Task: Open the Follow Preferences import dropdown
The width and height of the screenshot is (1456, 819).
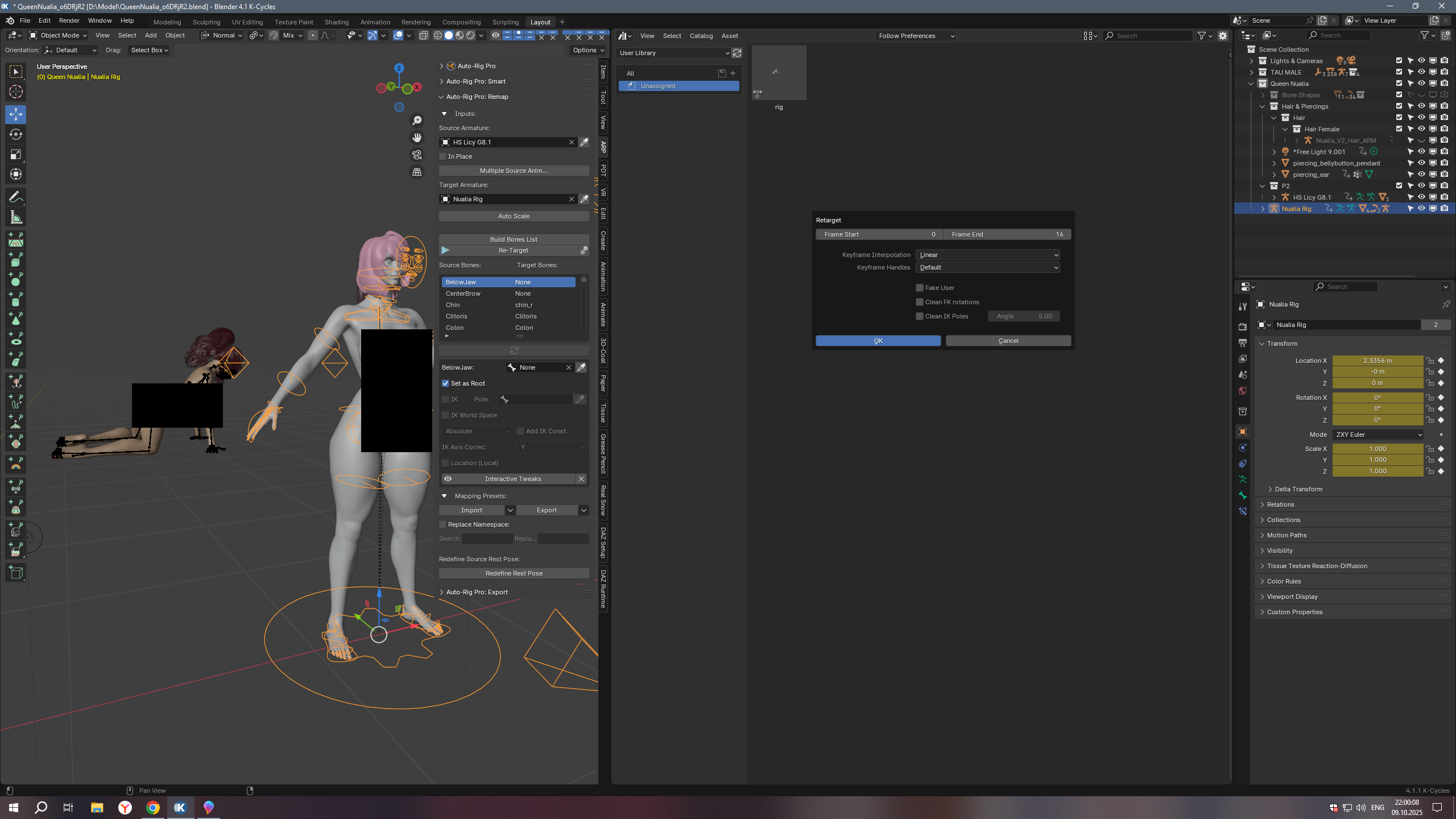Action: click(916, 36)
